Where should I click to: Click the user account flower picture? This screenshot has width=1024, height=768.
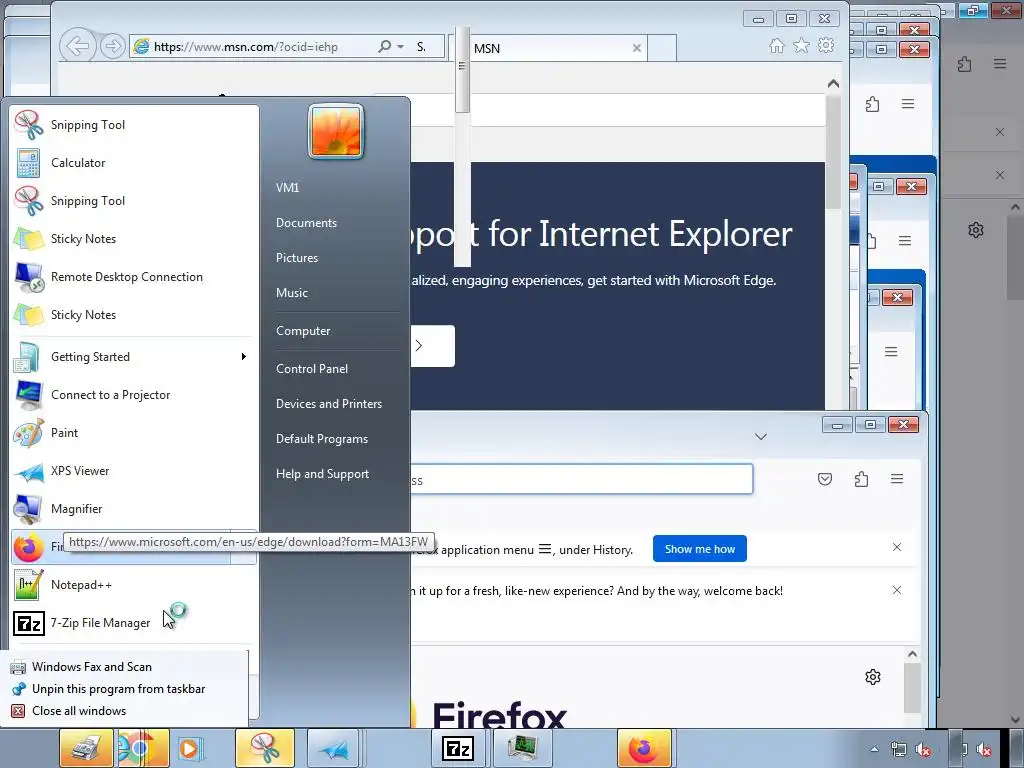point(336,131)
